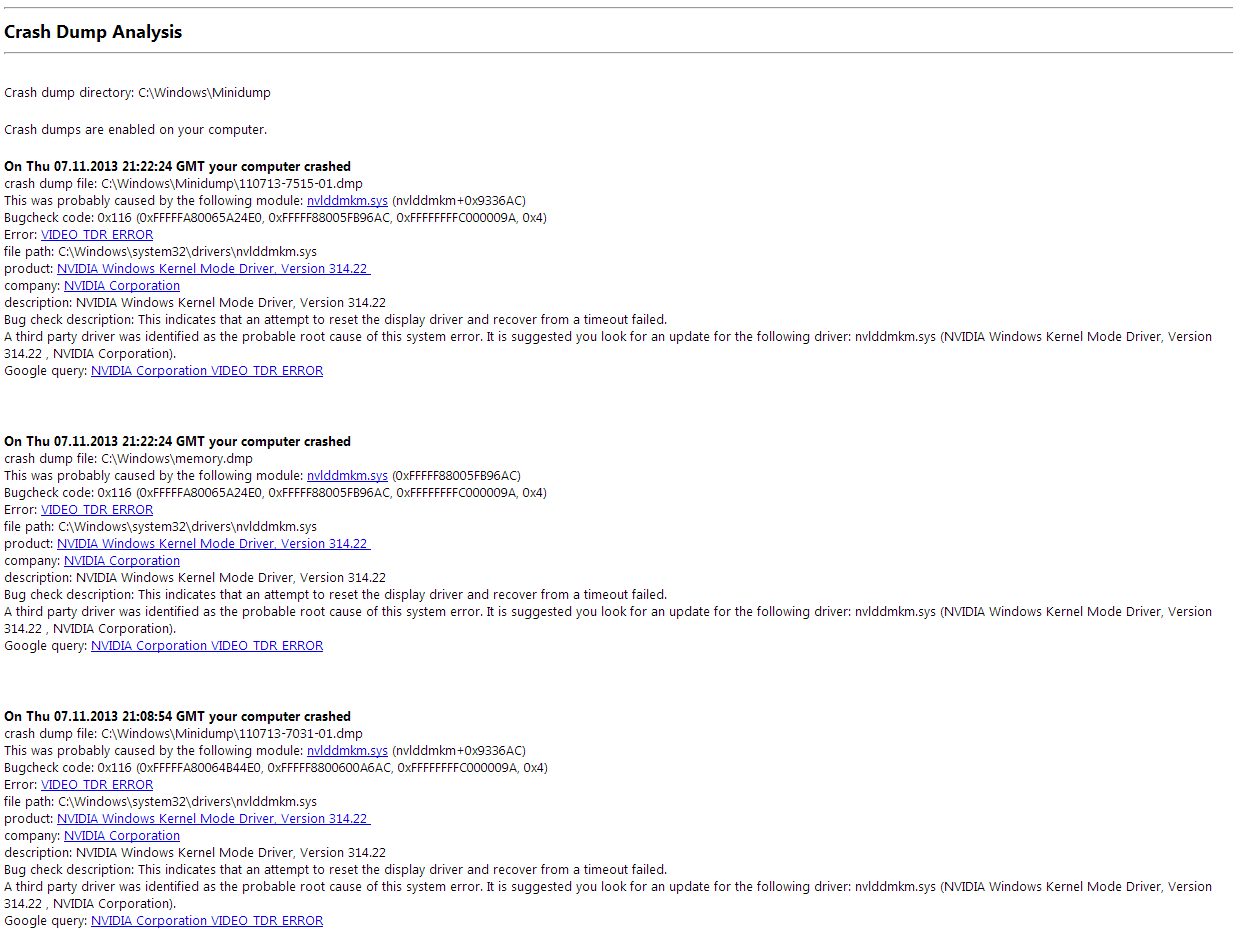
Task: Click bug check description line in memory.dmp entry
Action: tap(335, 594)
